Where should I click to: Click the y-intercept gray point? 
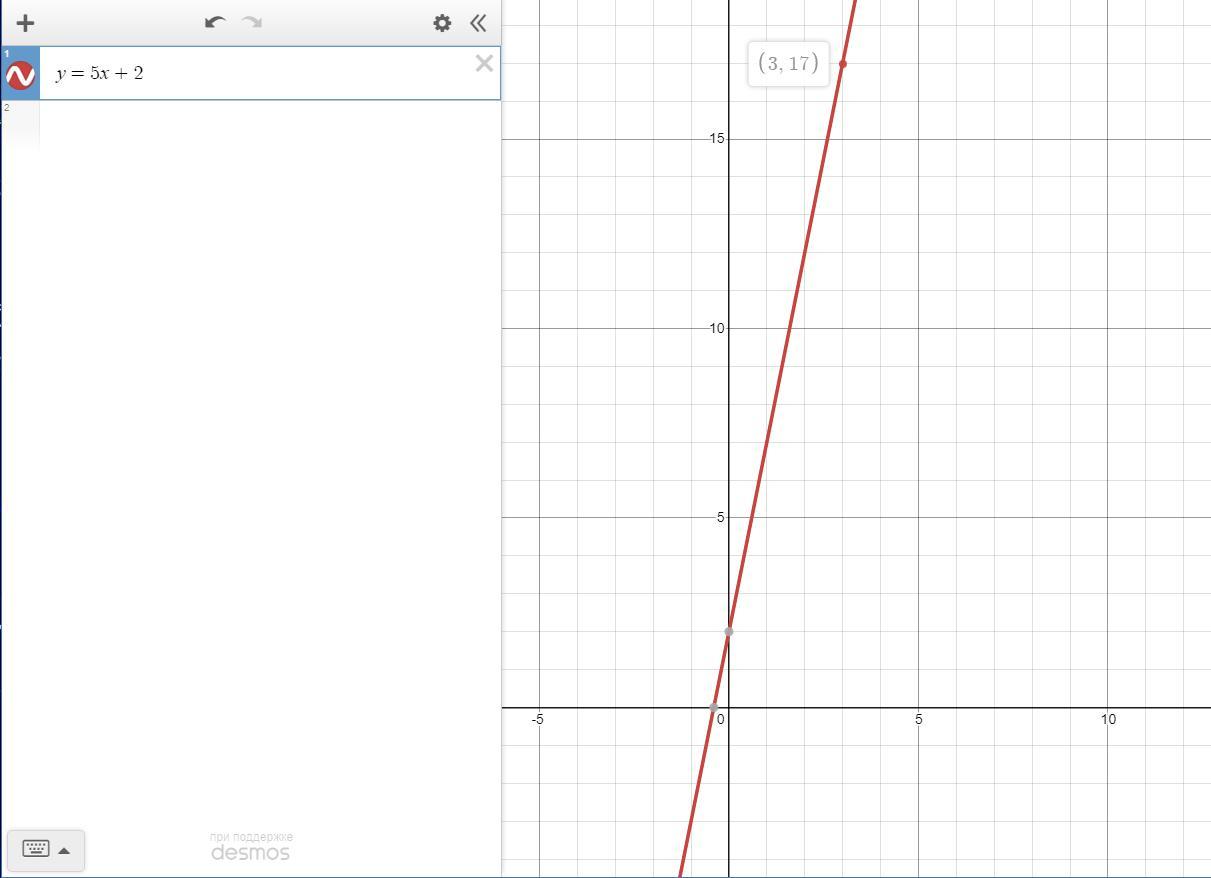point(728,631)
